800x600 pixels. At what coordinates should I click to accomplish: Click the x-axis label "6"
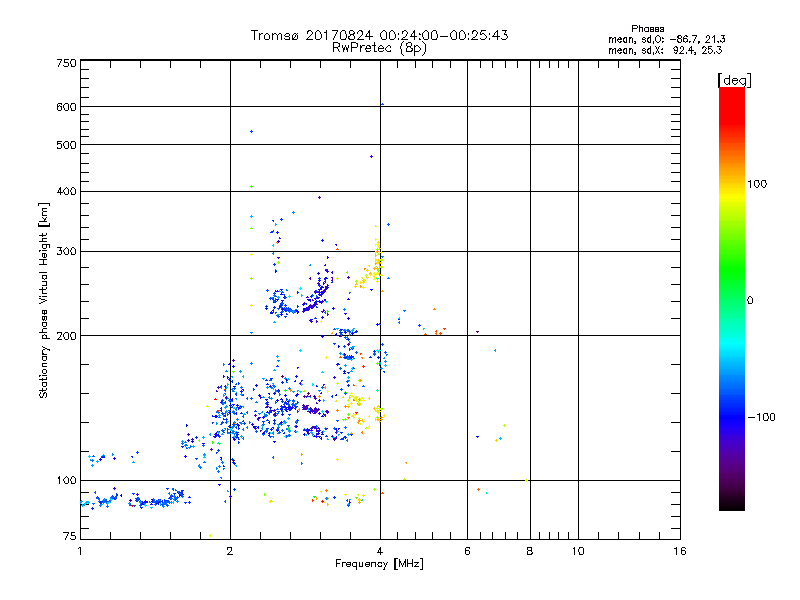(x=467, y=551)
